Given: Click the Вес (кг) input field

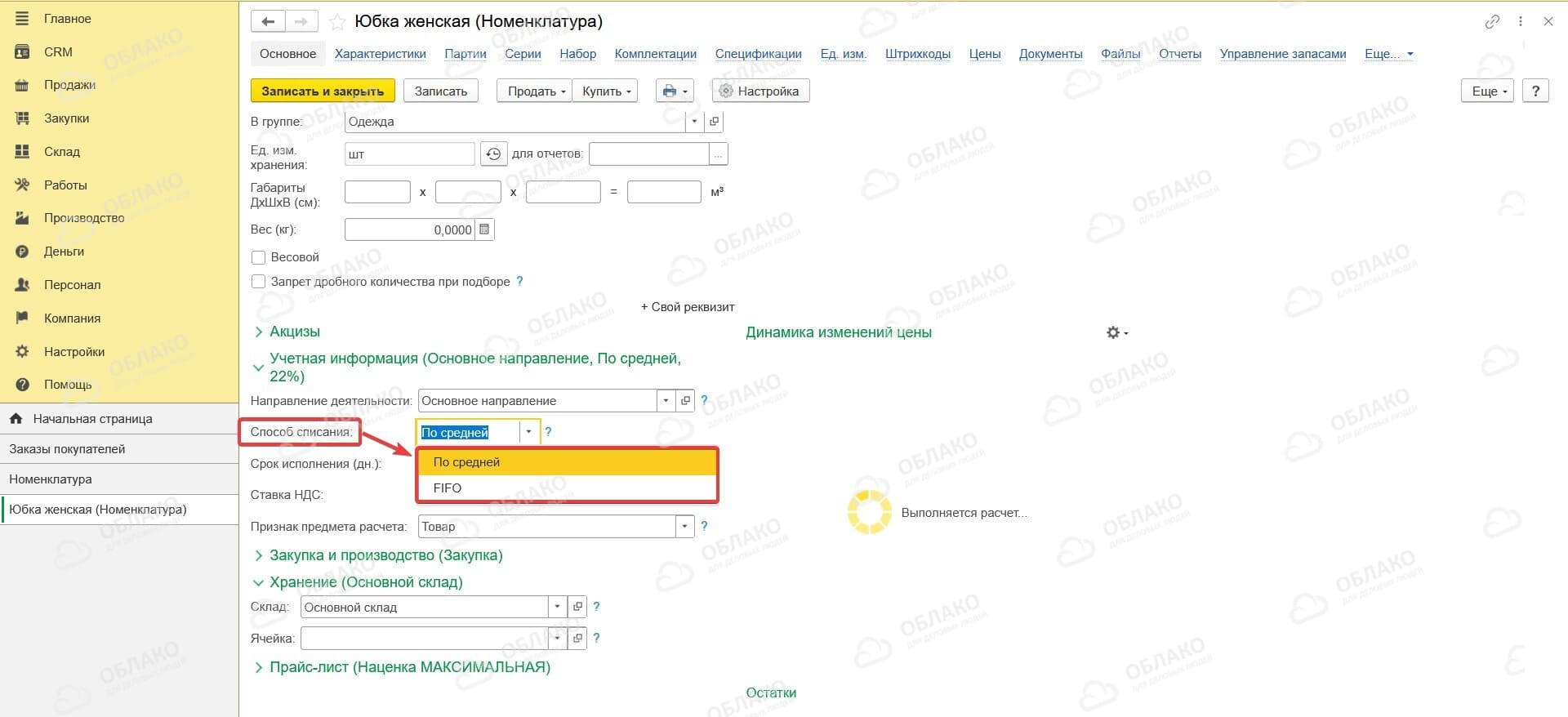Looking at the screenshot, I should point(410,229).
